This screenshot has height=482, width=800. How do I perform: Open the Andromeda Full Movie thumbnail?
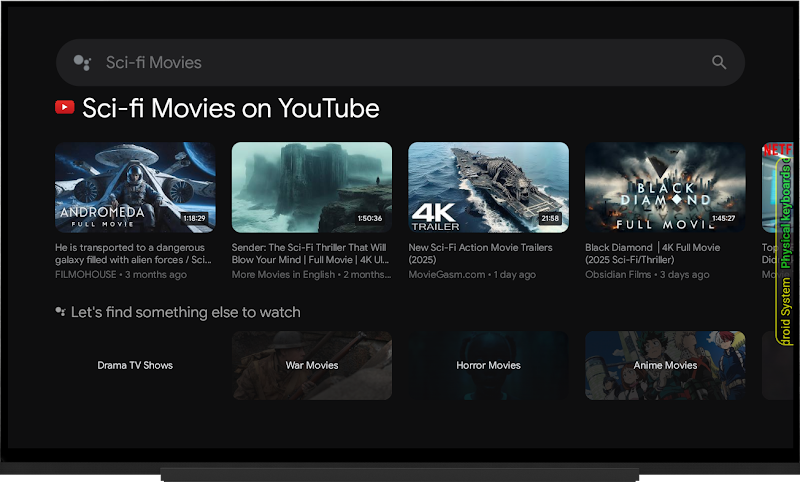point(135,187)
